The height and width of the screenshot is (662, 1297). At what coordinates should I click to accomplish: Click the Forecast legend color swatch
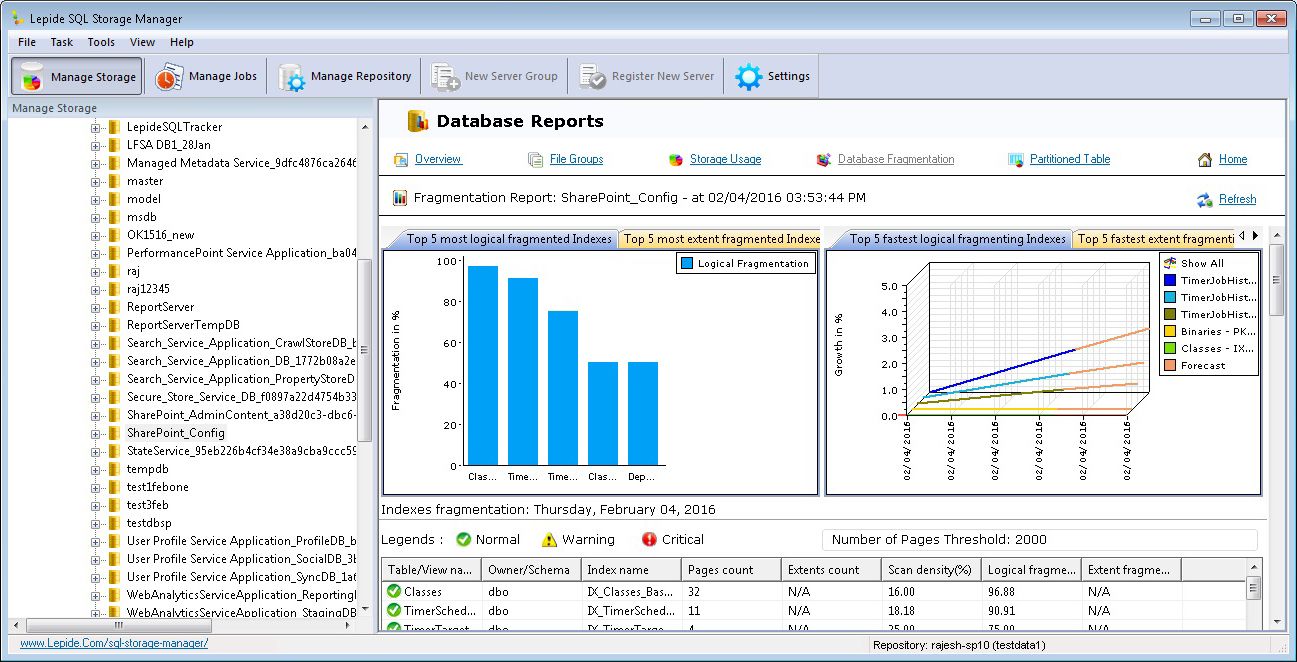click(1170, 365)
